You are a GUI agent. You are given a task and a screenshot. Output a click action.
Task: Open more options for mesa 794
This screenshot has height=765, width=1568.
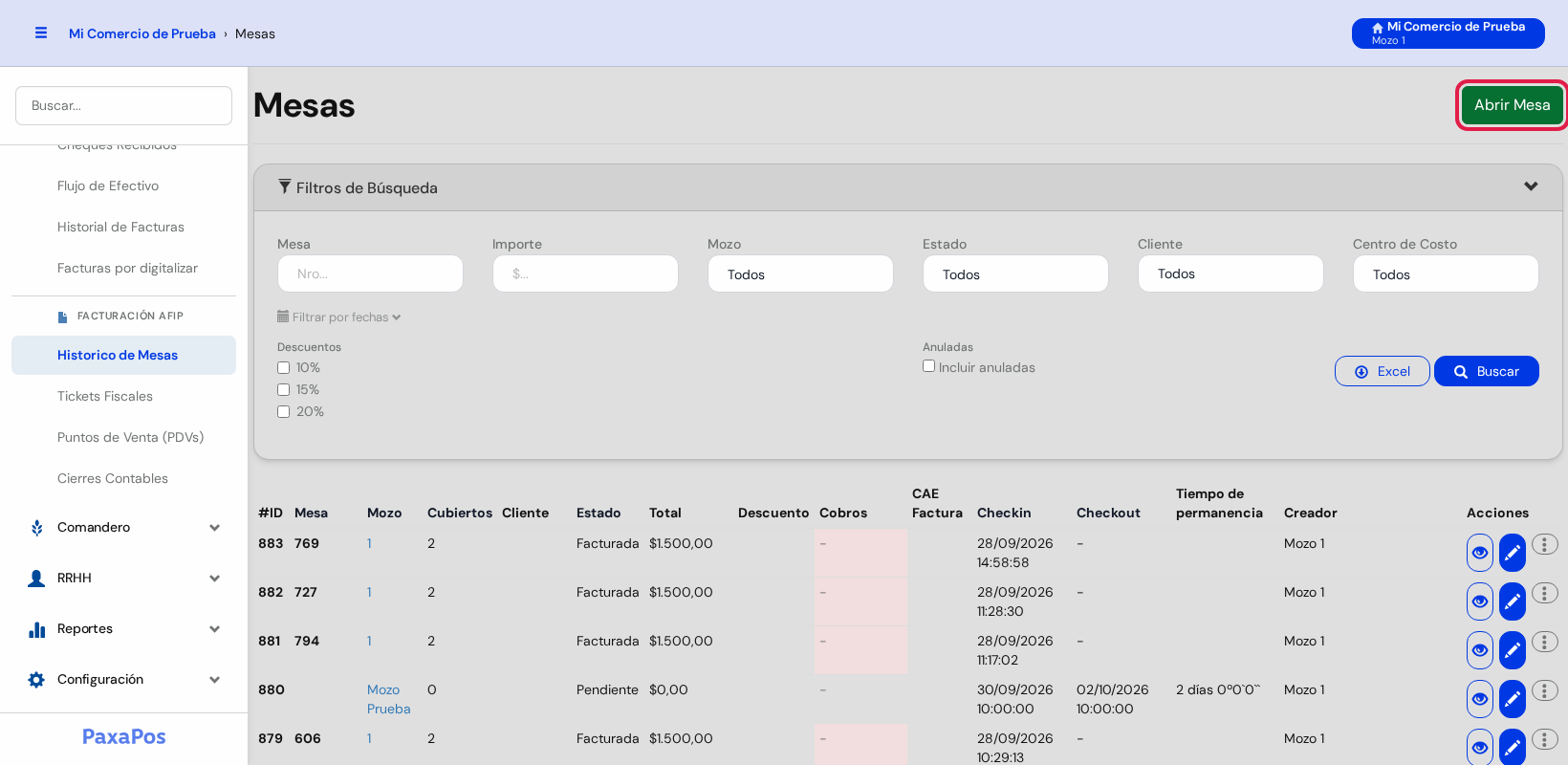coord(1544,642)
